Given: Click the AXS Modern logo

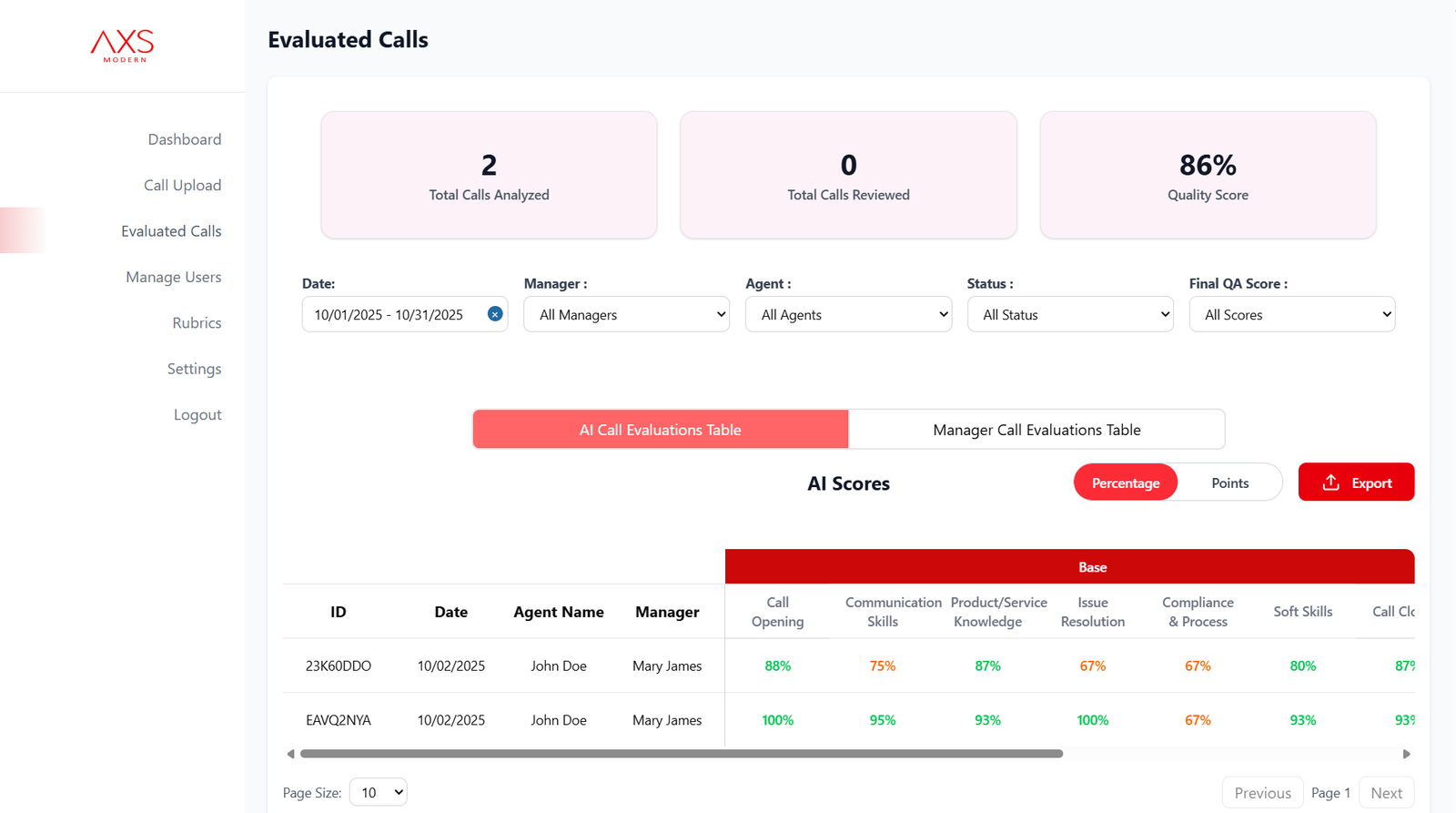Looking at the screenshot, I should pyautogui.click(x=123, y=46).
